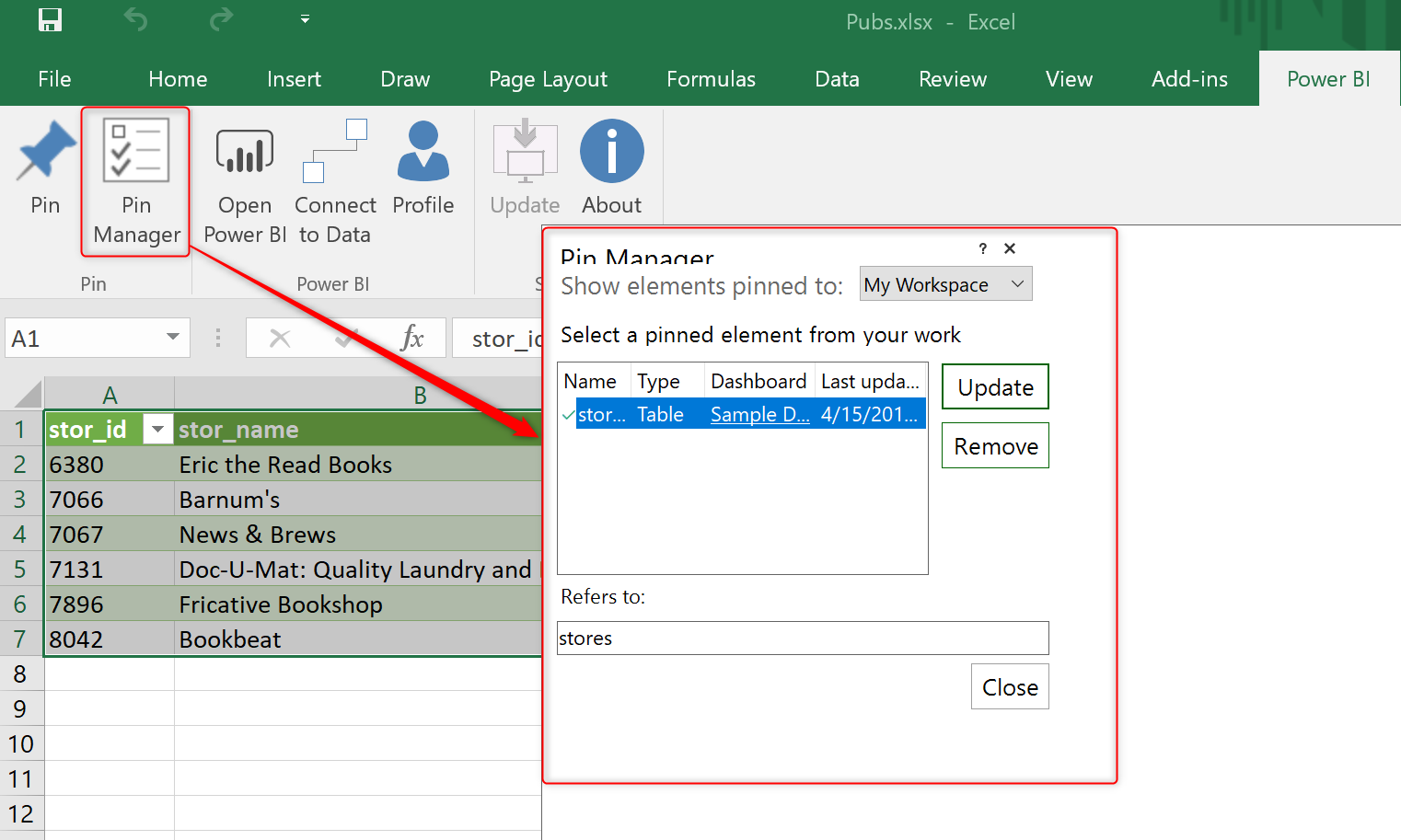Click the Close button in the dialog
The image size is (1401, 840).
[x=1010, y=686]
